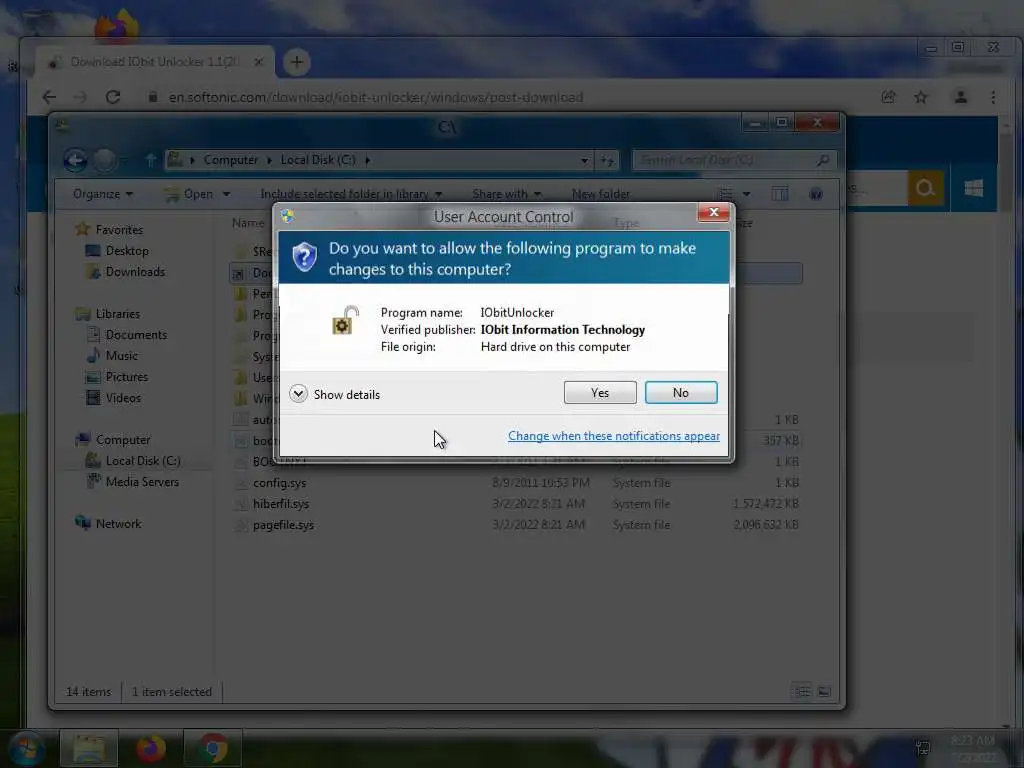Select Network in the navigation pane
This screenshot has height=768, width=1024.
(118, 524)
